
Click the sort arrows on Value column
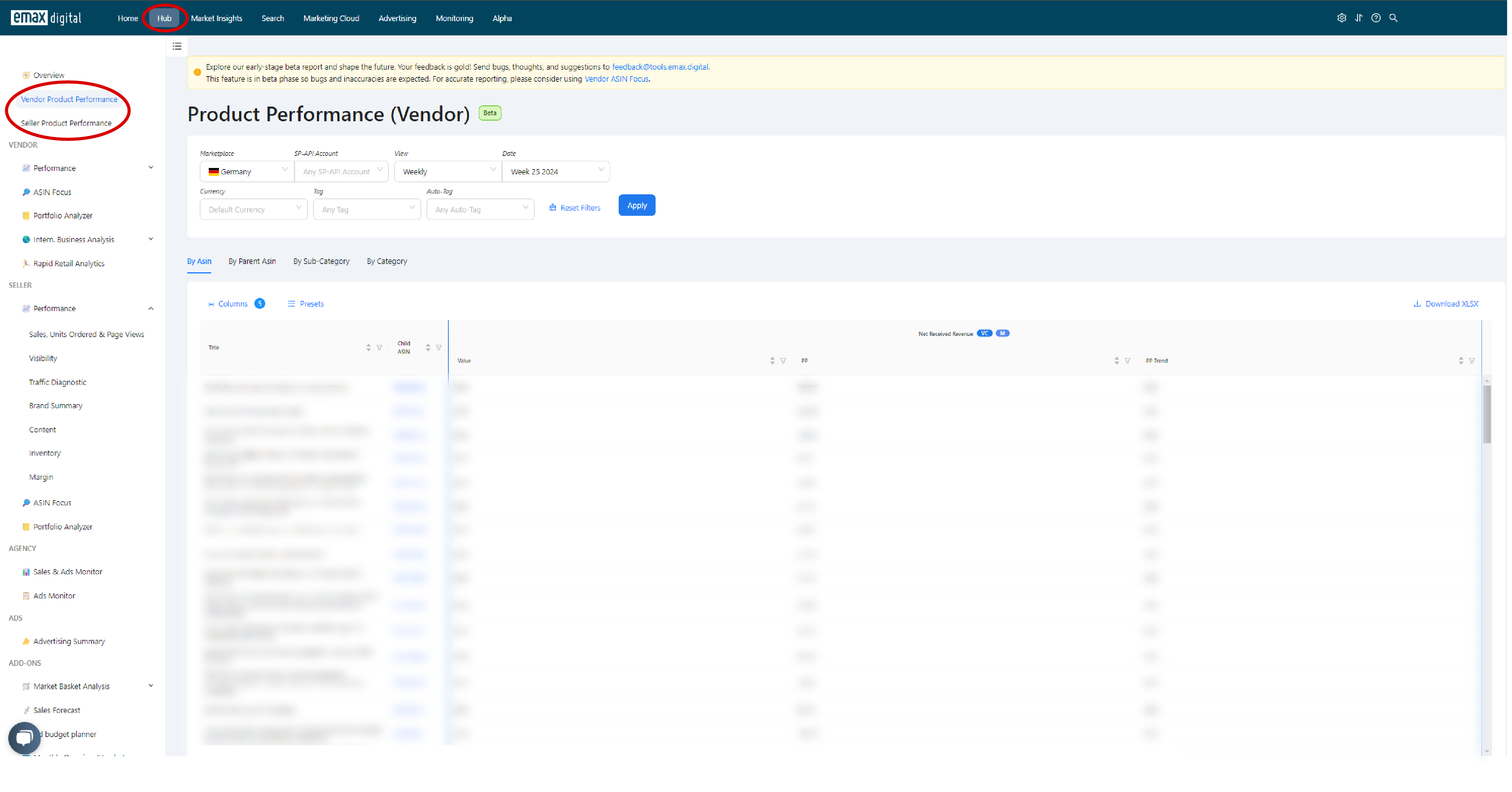coord(772,361)
